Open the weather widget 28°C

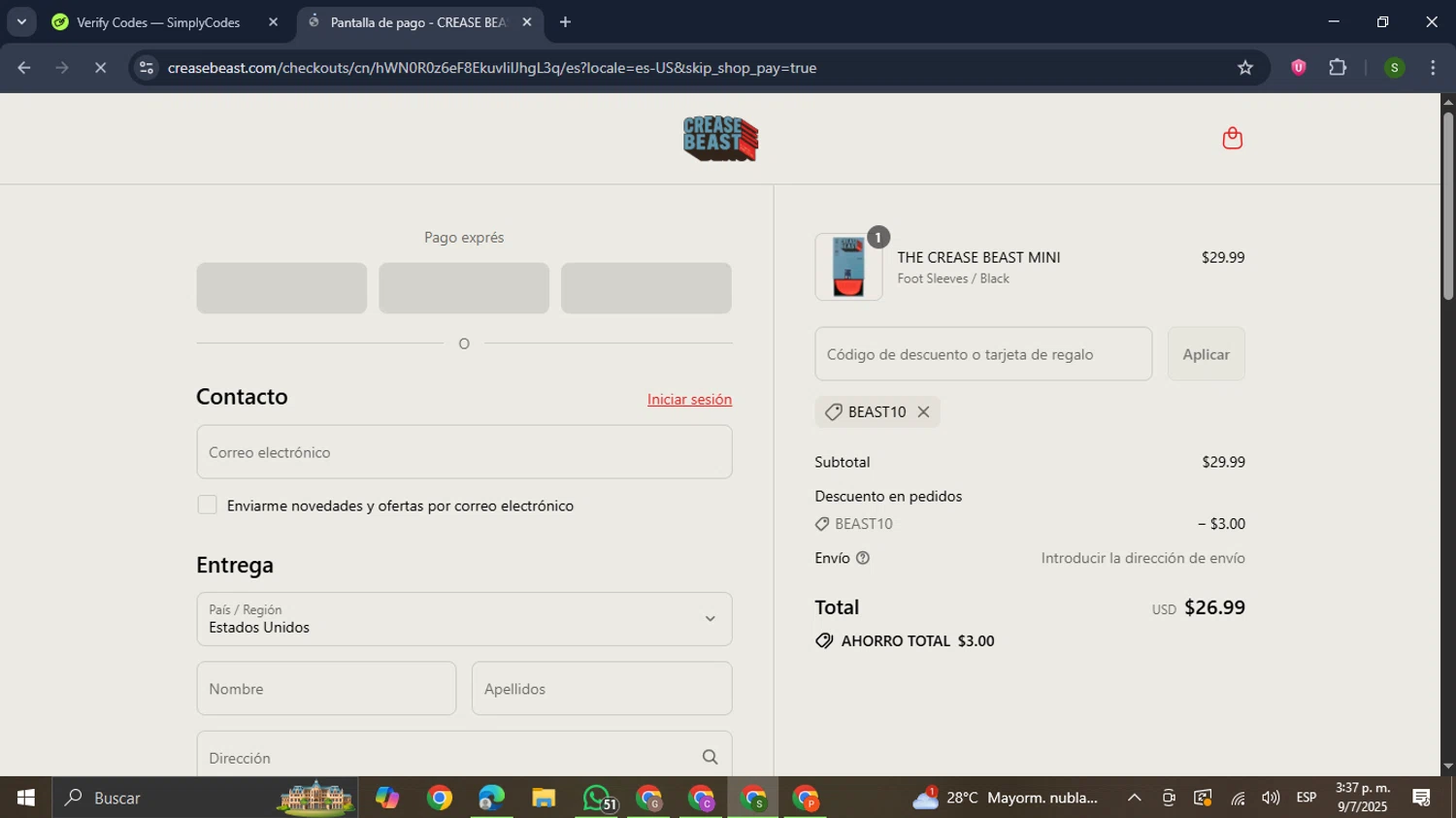tap(1006, 798)
